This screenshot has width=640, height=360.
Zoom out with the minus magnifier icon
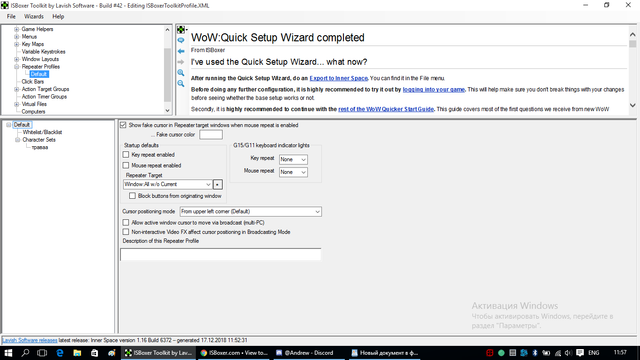pyautogui.click(x=181, y=84)
